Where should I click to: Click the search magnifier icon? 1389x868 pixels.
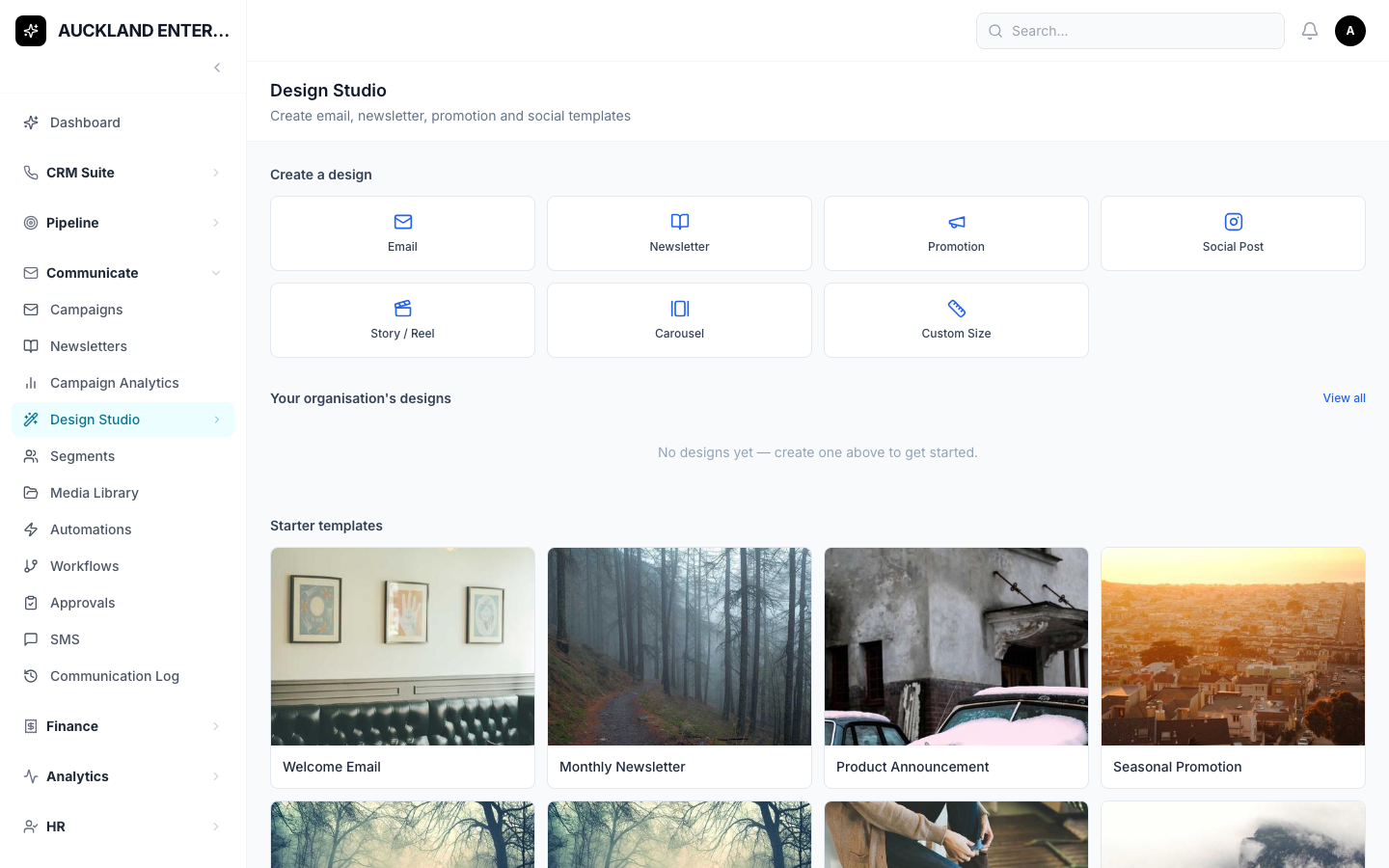995,31
